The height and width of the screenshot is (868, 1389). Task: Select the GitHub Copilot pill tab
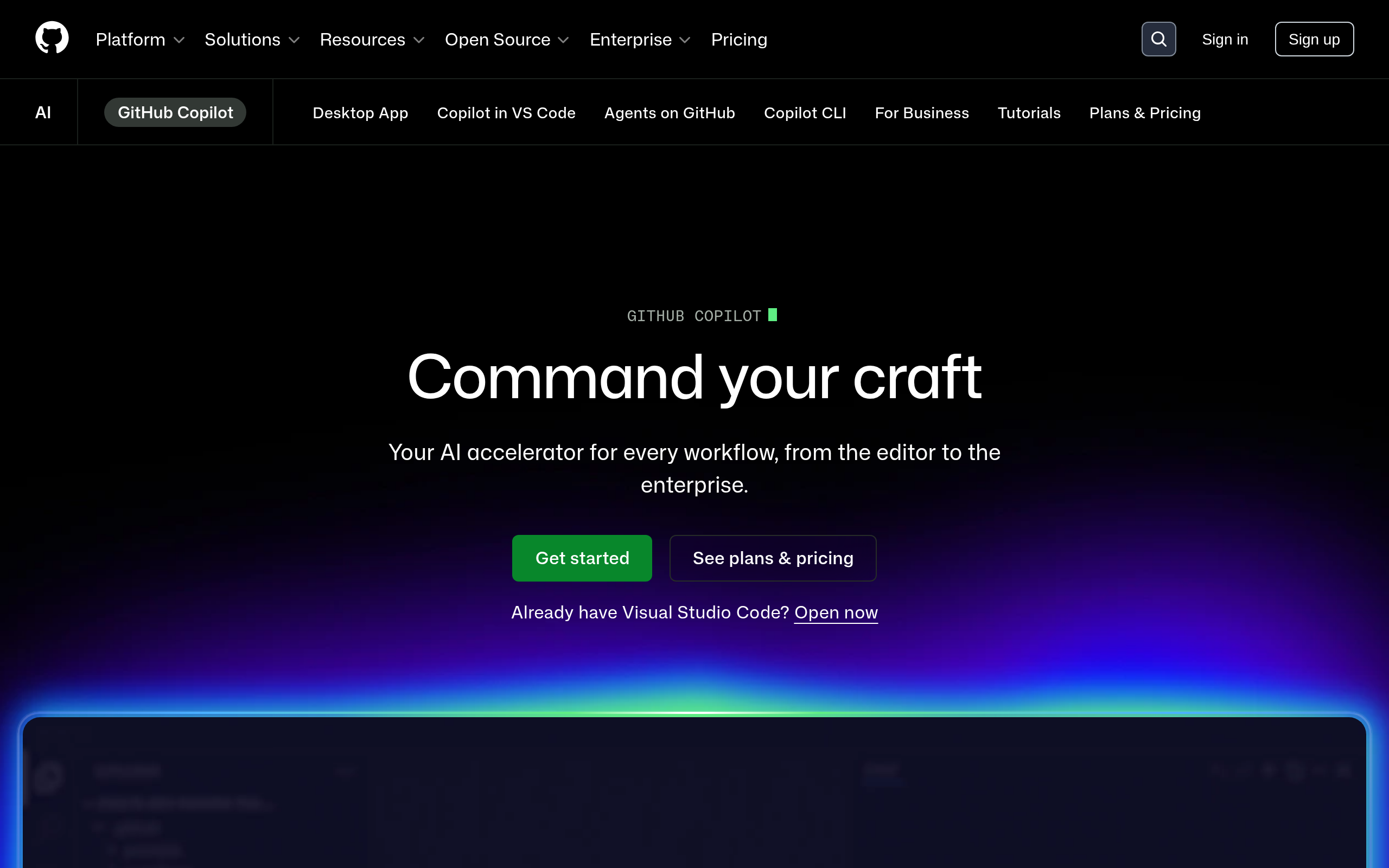pyautogui.click(x=175, y=112)
